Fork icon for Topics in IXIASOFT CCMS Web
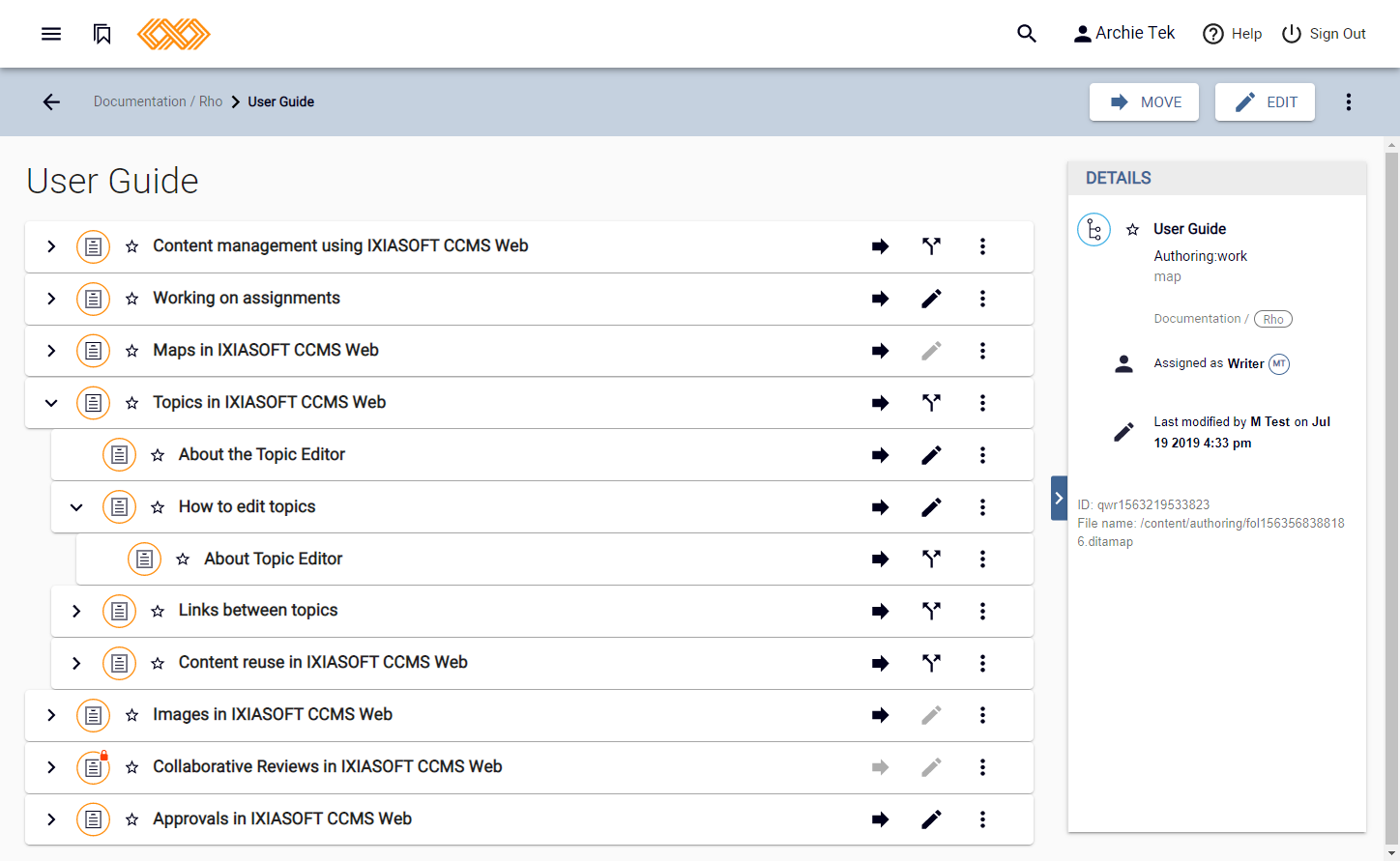The height and width of the screenshot is (861, 1400). (x=931, y=403)
